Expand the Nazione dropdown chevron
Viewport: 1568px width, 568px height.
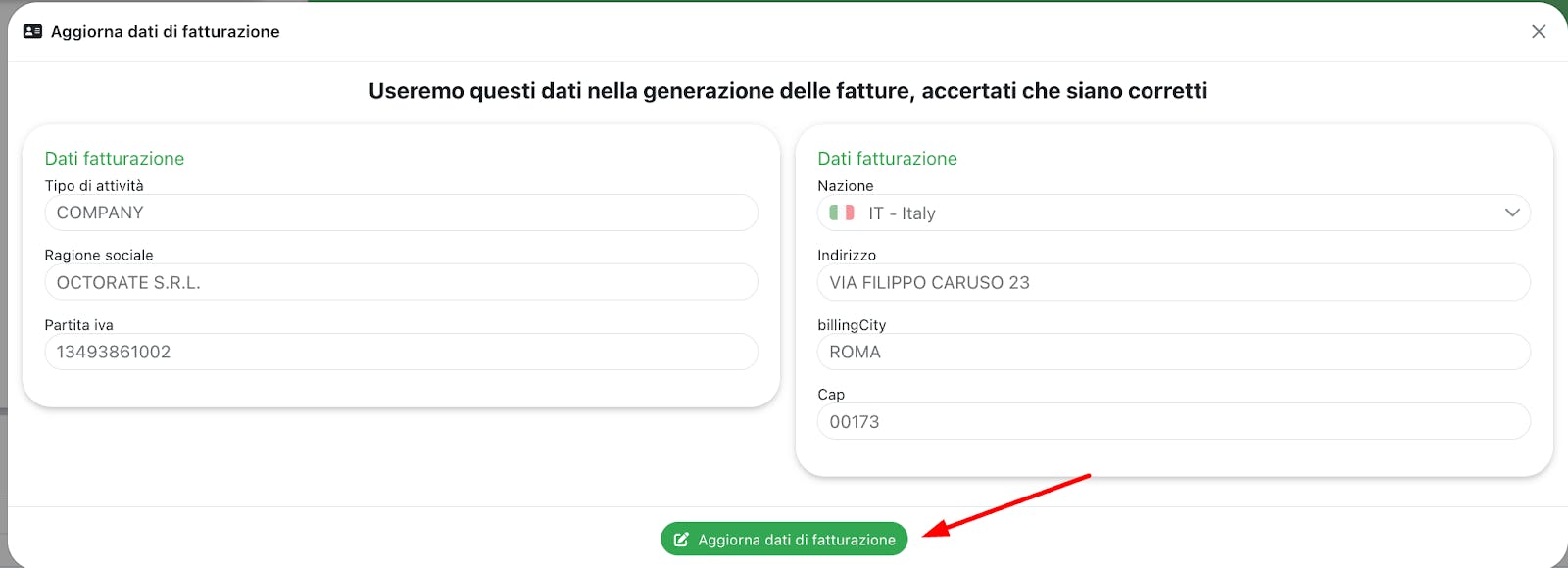click(x=1512, y=213)
